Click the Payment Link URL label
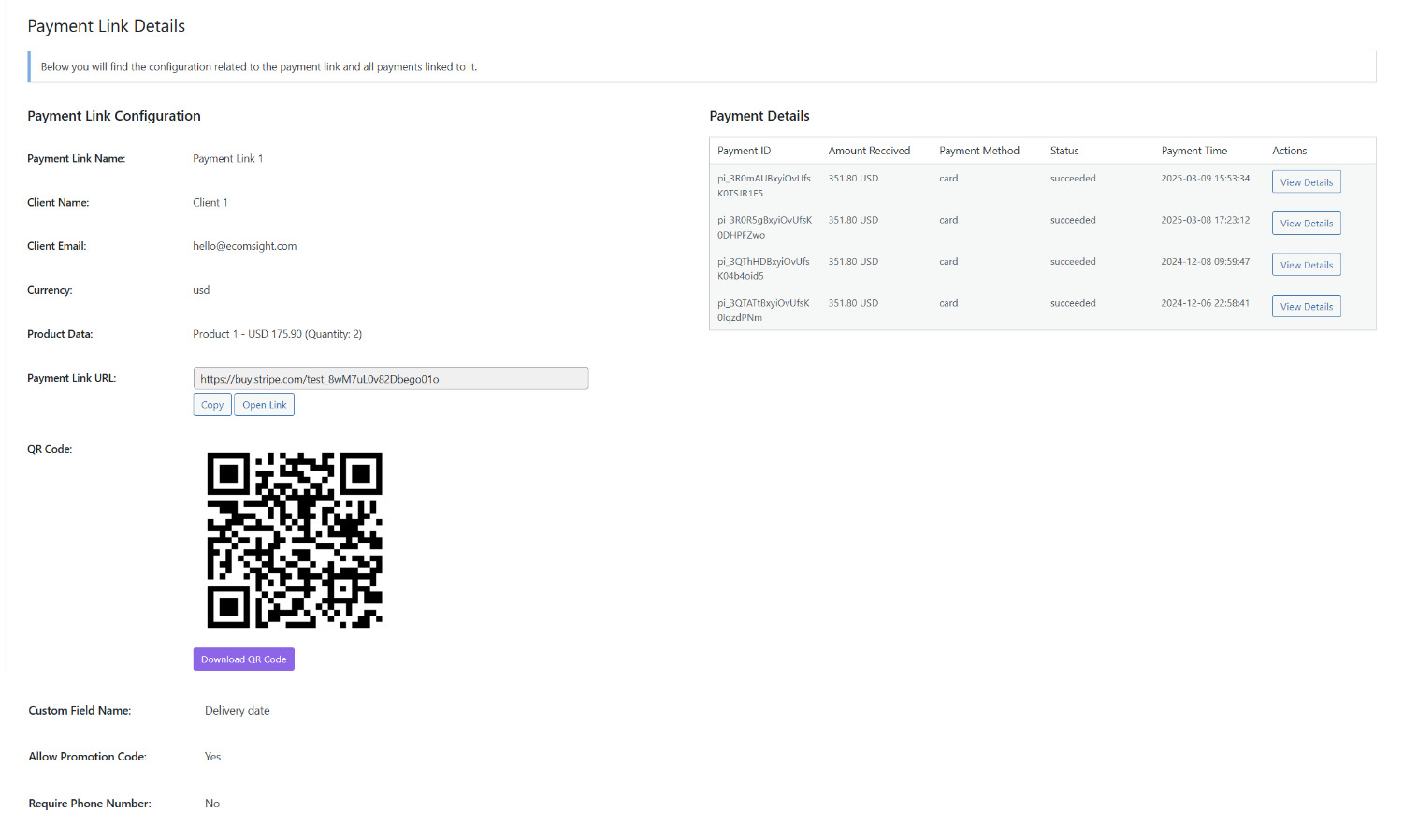The height and width of the screenshot is (840, 1403). 72,378
